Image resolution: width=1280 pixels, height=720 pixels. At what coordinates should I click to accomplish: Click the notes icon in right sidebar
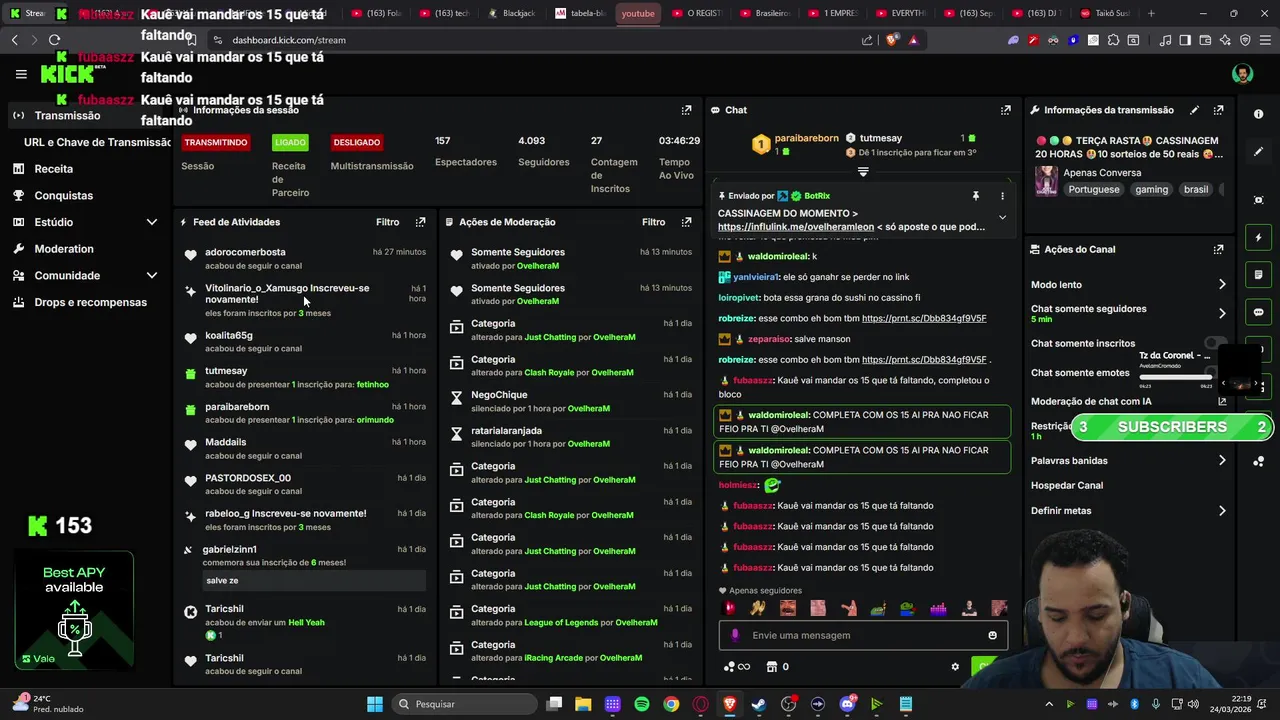(x=1258, y=275)
